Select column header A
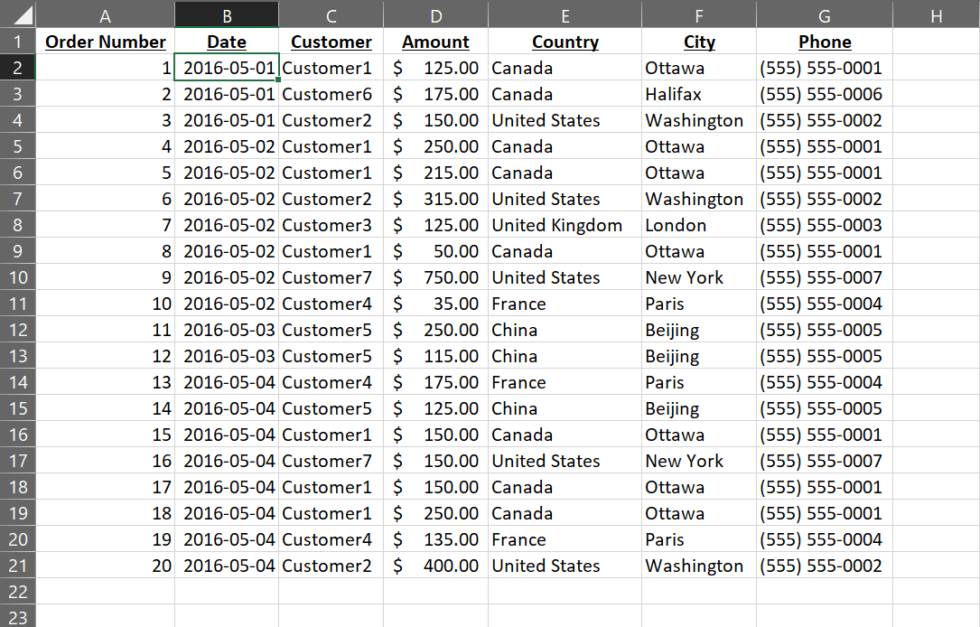Image resolution: width=980 pixels, height=627 pixels. pos(105,14)
